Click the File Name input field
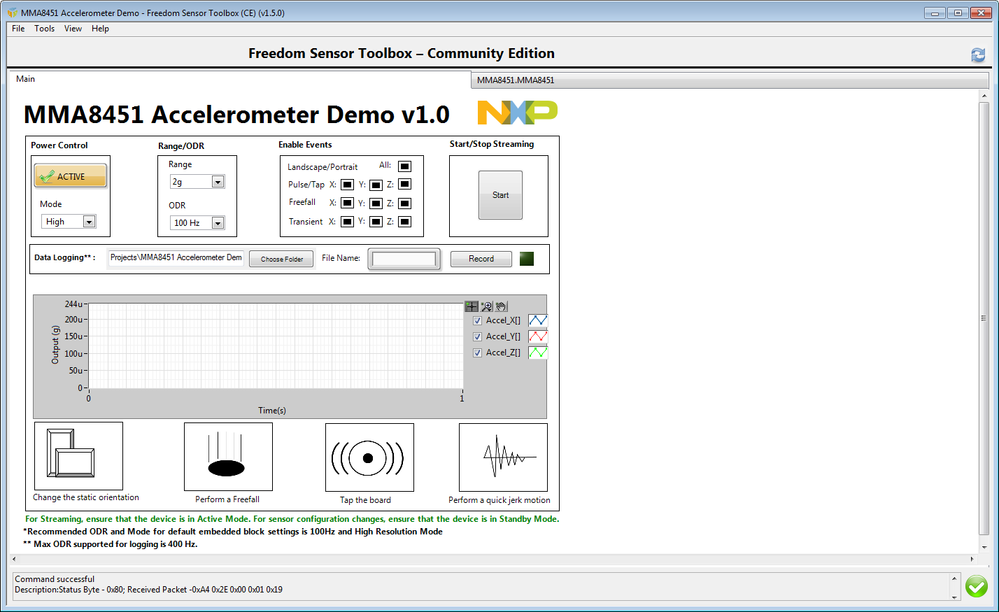Viewport: 999px width, 612px height. (x=404, y=259)
